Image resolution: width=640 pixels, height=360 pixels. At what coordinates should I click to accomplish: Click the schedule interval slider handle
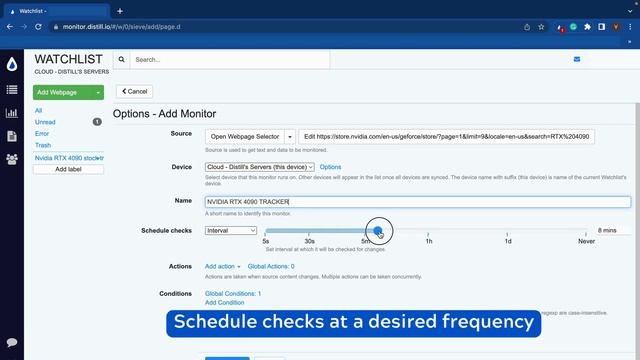[x=378, y=231]
